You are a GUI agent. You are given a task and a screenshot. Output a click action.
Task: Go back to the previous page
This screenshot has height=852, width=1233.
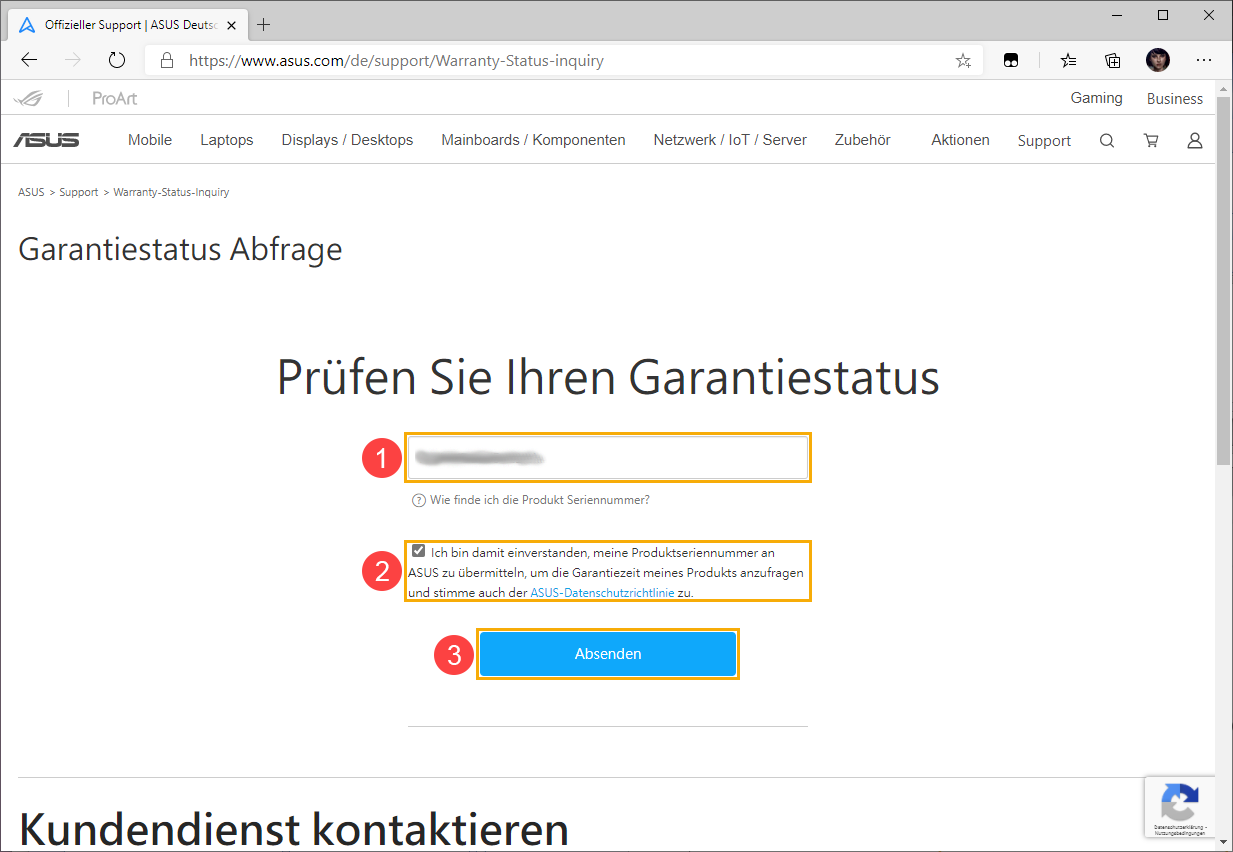click(x=29, y=60)
